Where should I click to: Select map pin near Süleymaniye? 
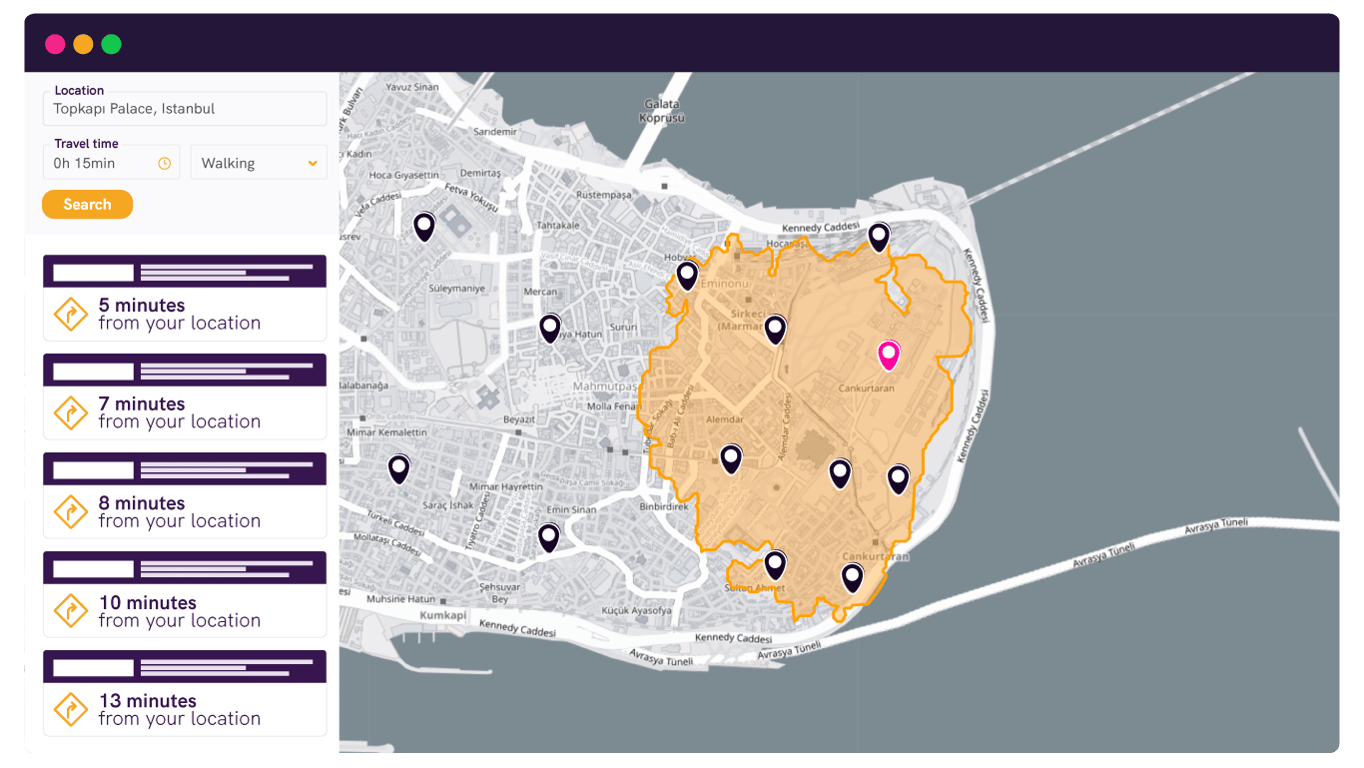[x=424, y=227]
